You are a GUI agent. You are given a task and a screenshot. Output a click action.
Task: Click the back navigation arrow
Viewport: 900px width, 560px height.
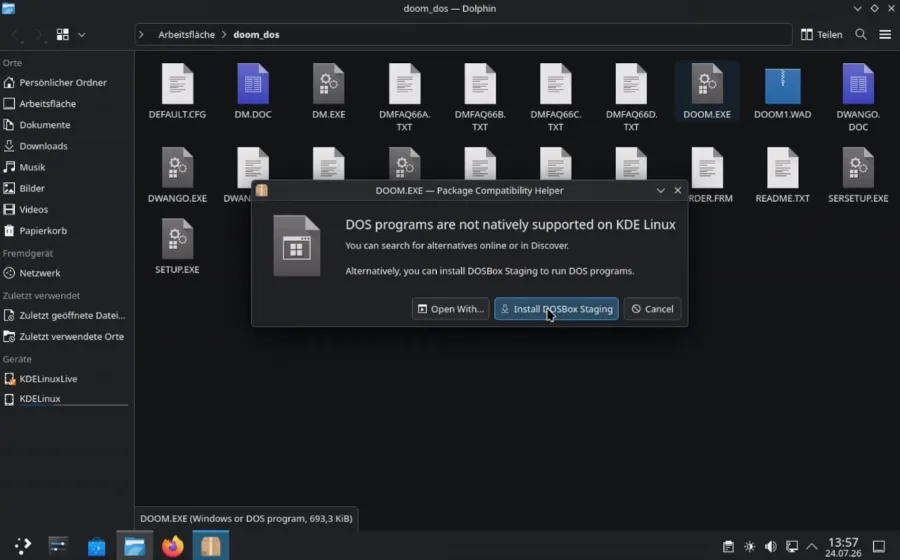pyautogui.click(x=17, y=34)
